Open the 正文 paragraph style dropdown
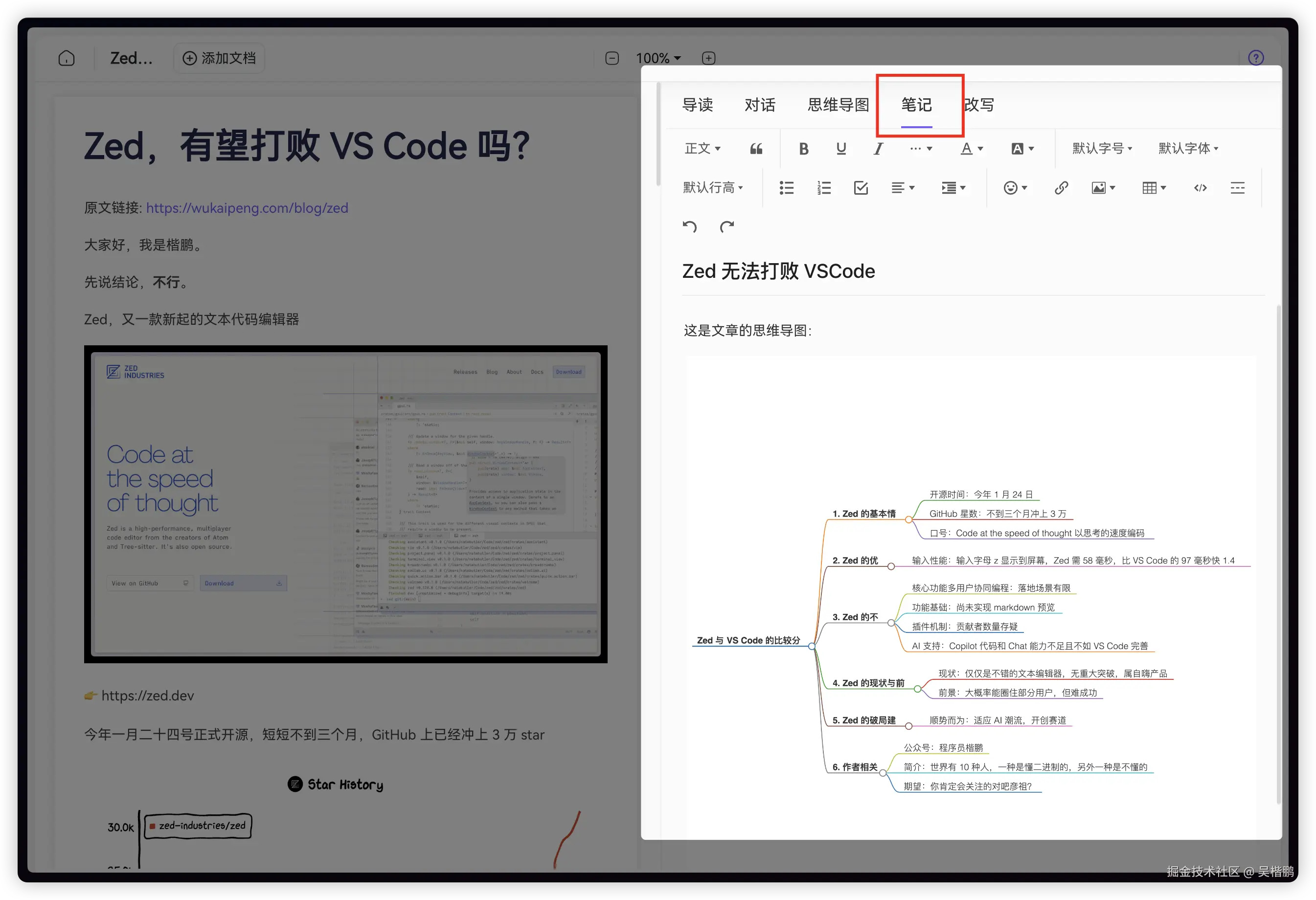Image resolution: width=1316 pixels, height=900 pixels. [702, 149]
